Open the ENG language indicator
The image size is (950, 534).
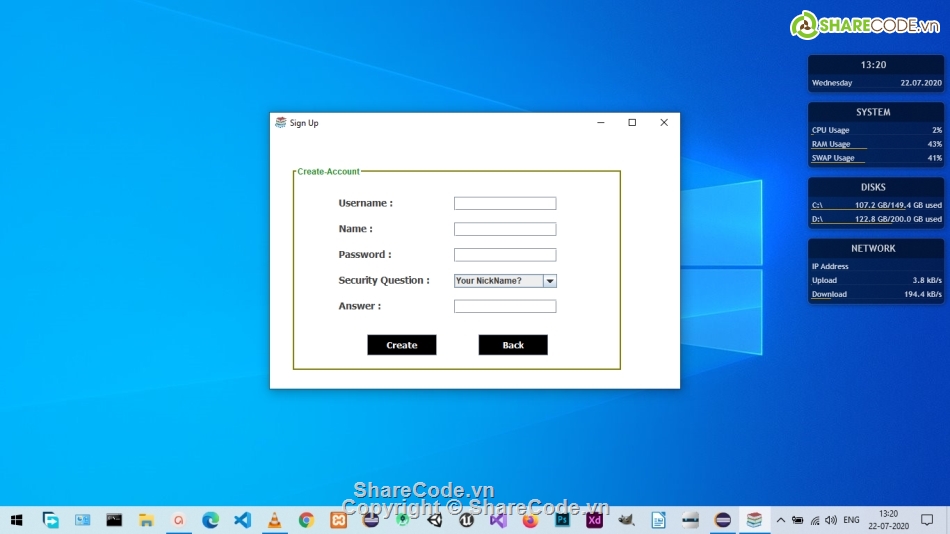tap(851, 520)
